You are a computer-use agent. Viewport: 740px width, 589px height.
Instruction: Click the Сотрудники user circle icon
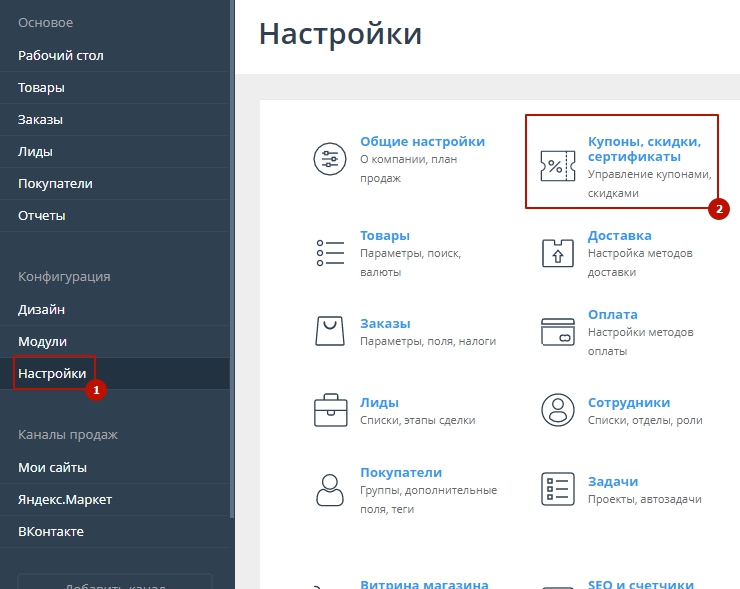point(556,410)
